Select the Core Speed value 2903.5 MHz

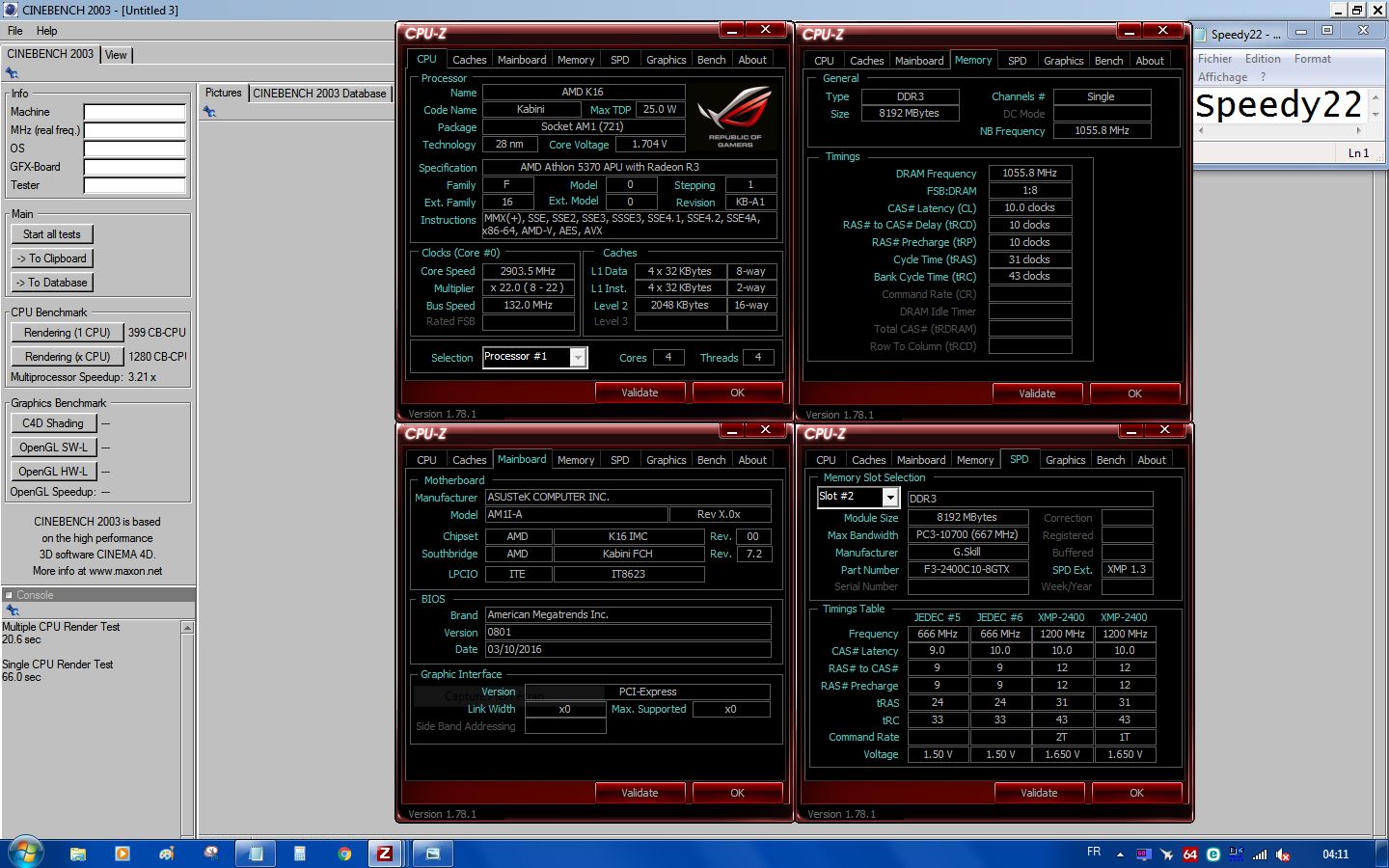click(528, 271)
